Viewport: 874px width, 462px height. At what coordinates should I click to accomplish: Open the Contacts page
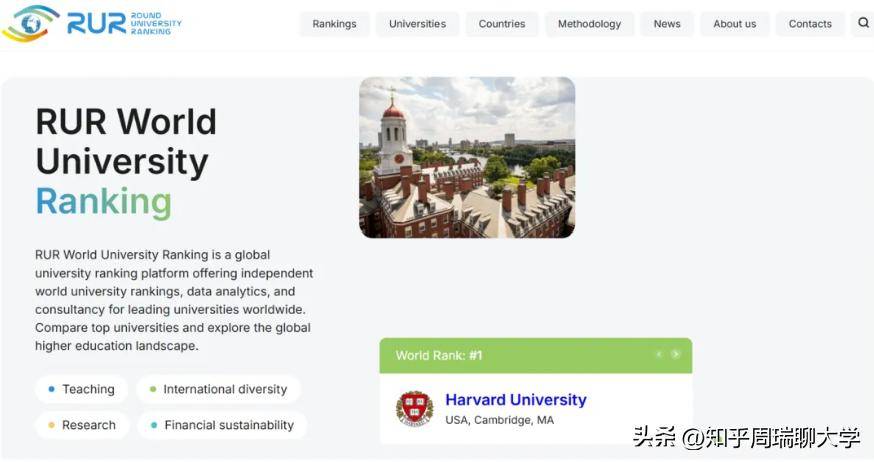point(810,24)
